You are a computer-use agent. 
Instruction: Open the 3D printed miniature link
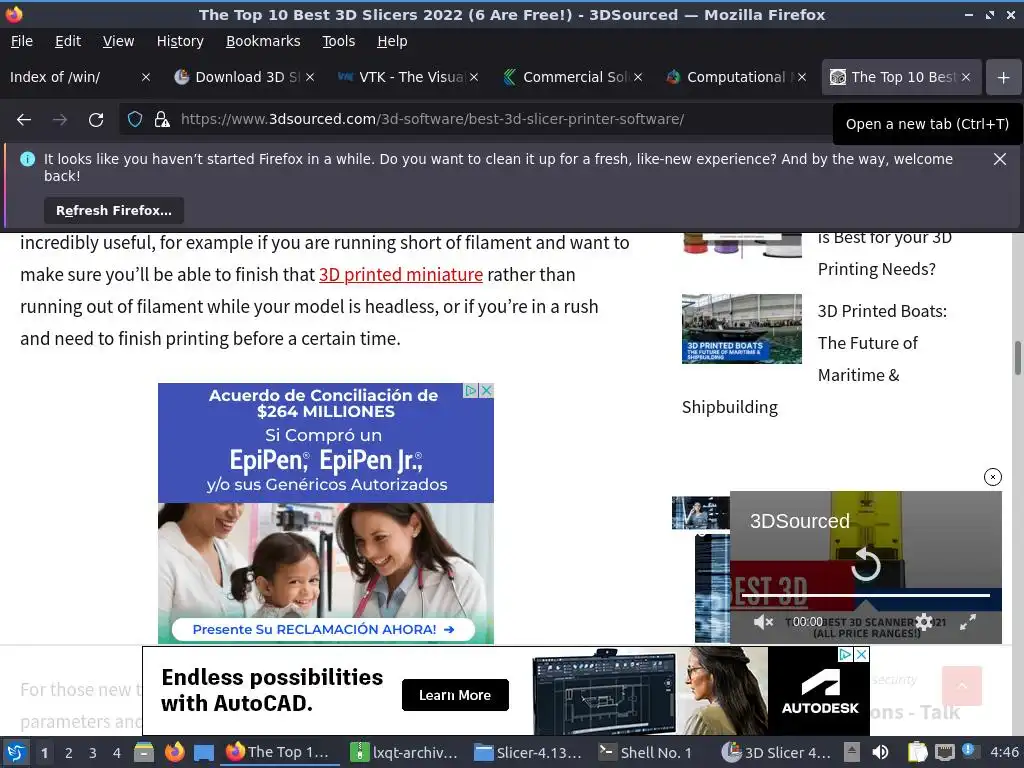coord(401,275)
